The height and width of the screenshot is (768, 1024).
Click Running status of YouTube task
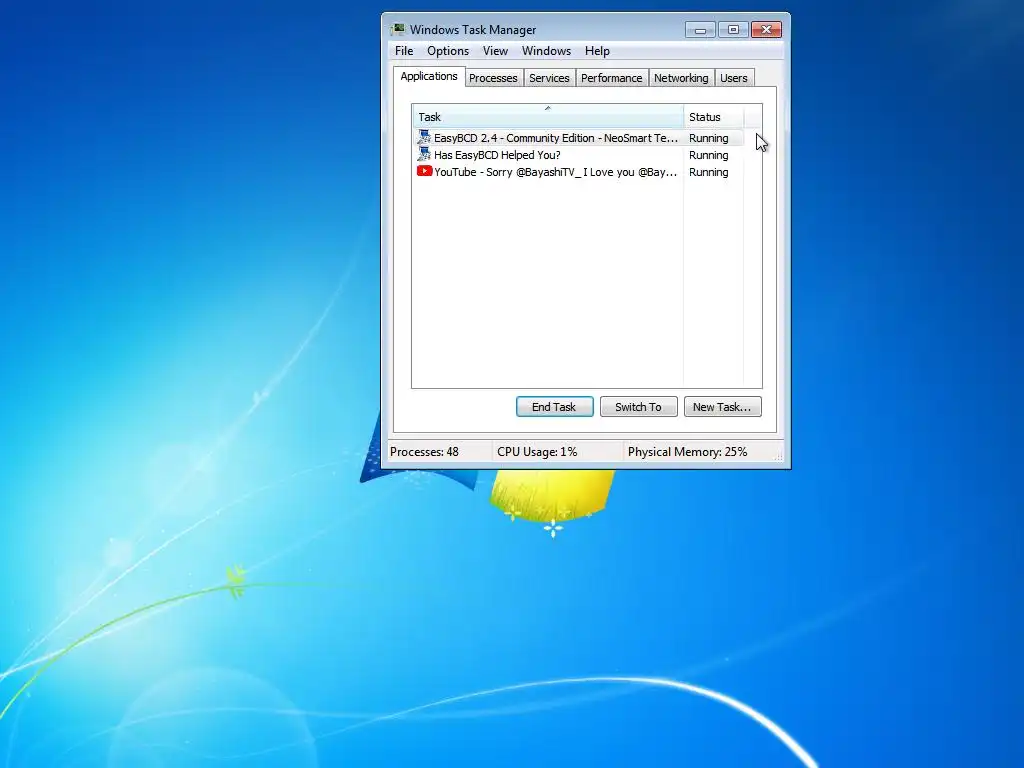point(709,172)
